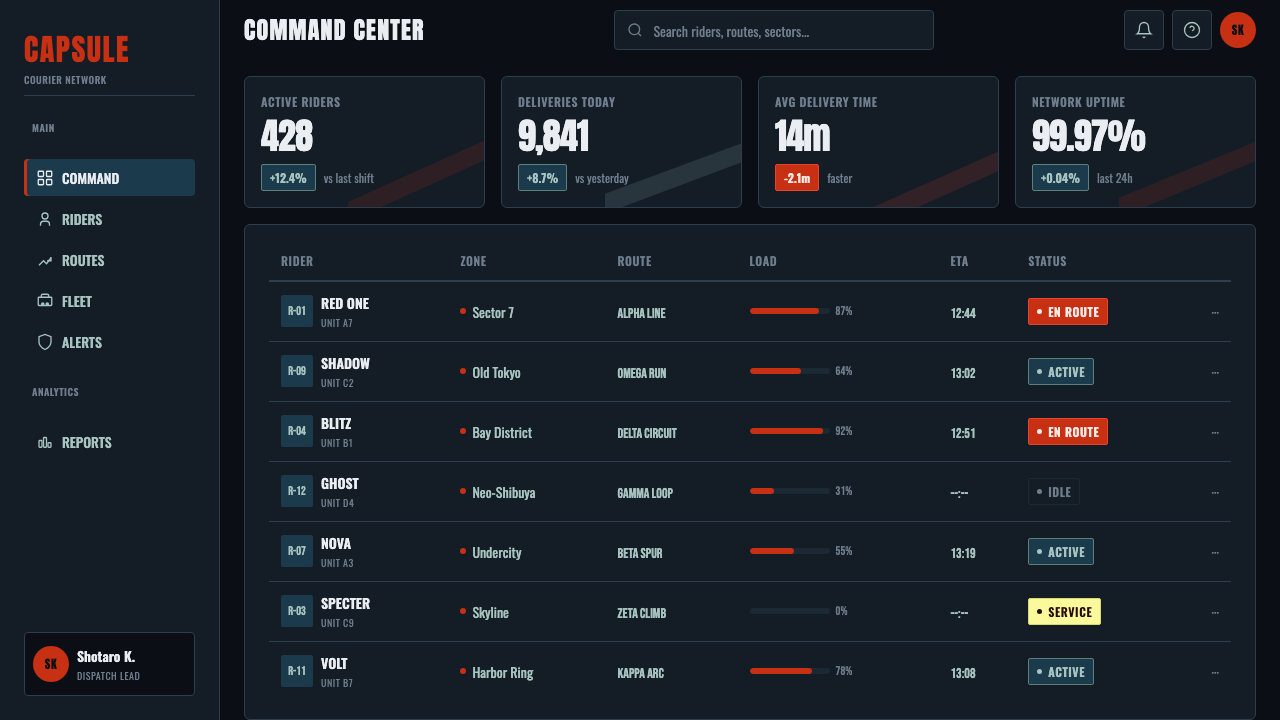Click the R-07 rider badge
Screen dimensions: 1280x720
tap(297, 551)
